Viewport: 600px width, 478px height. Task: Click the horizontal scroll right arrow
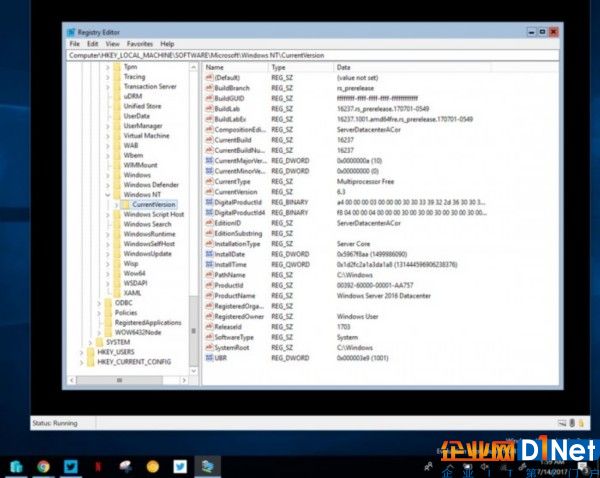coord(184,380)
